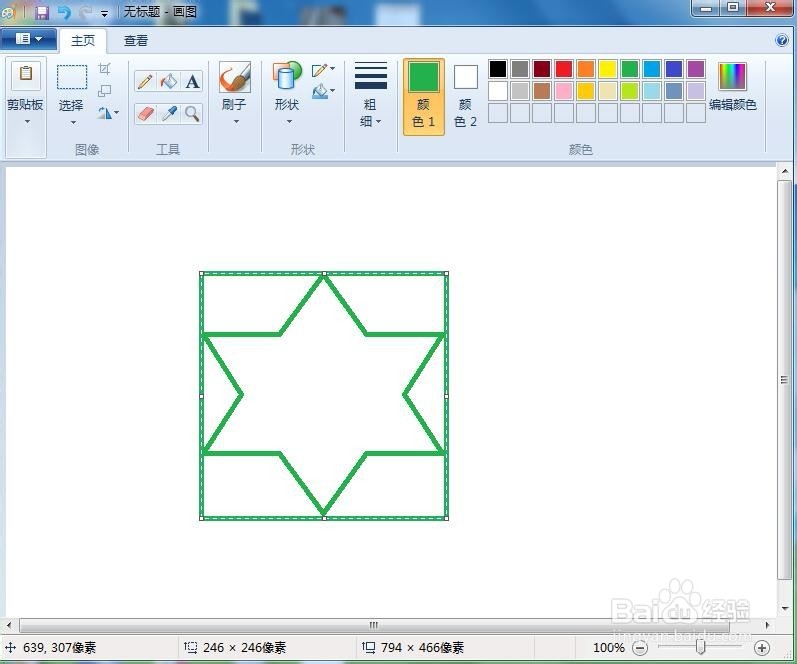Click the Shapes gallery icon
This screenshot has width=797, height=664.
point(287,76)
